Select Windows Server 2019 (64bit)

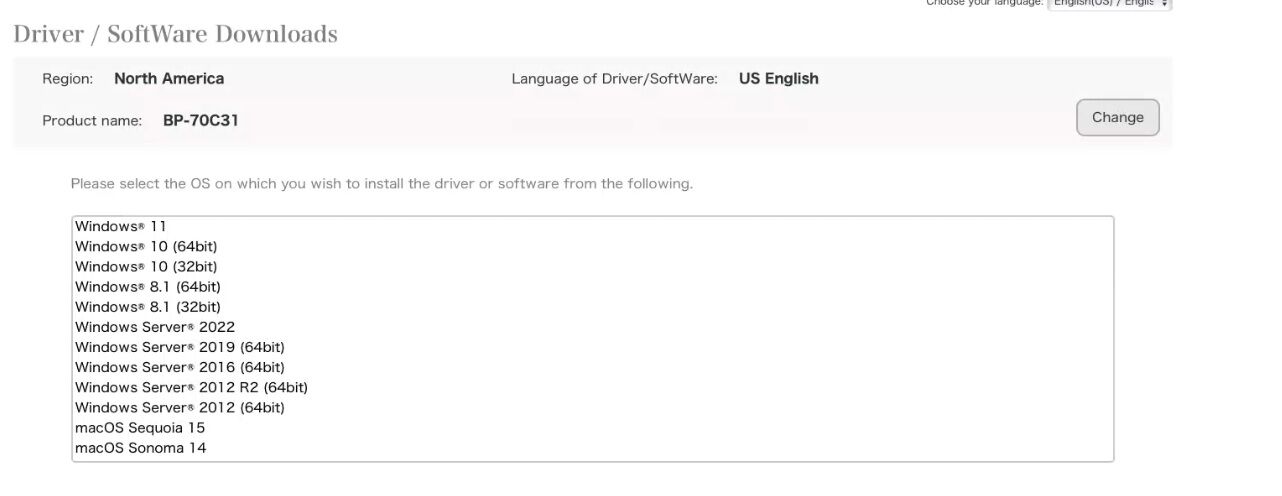click(593, 347)
